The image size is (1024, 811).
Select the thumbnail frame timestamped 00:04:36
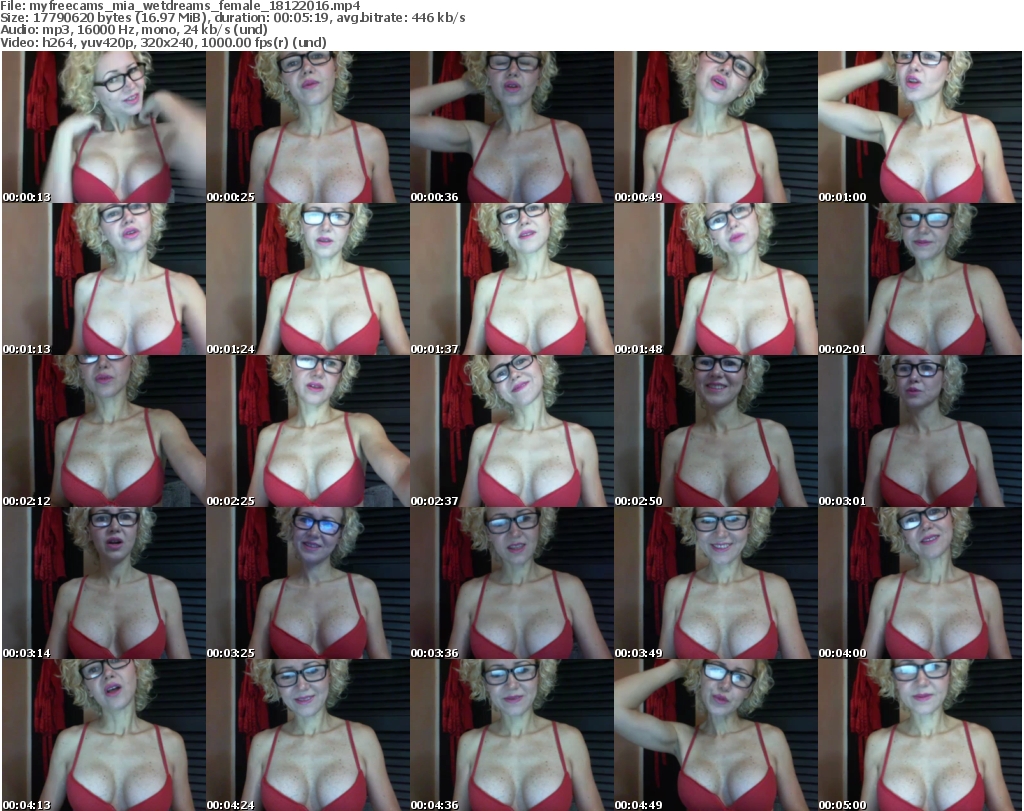(511, 735)
